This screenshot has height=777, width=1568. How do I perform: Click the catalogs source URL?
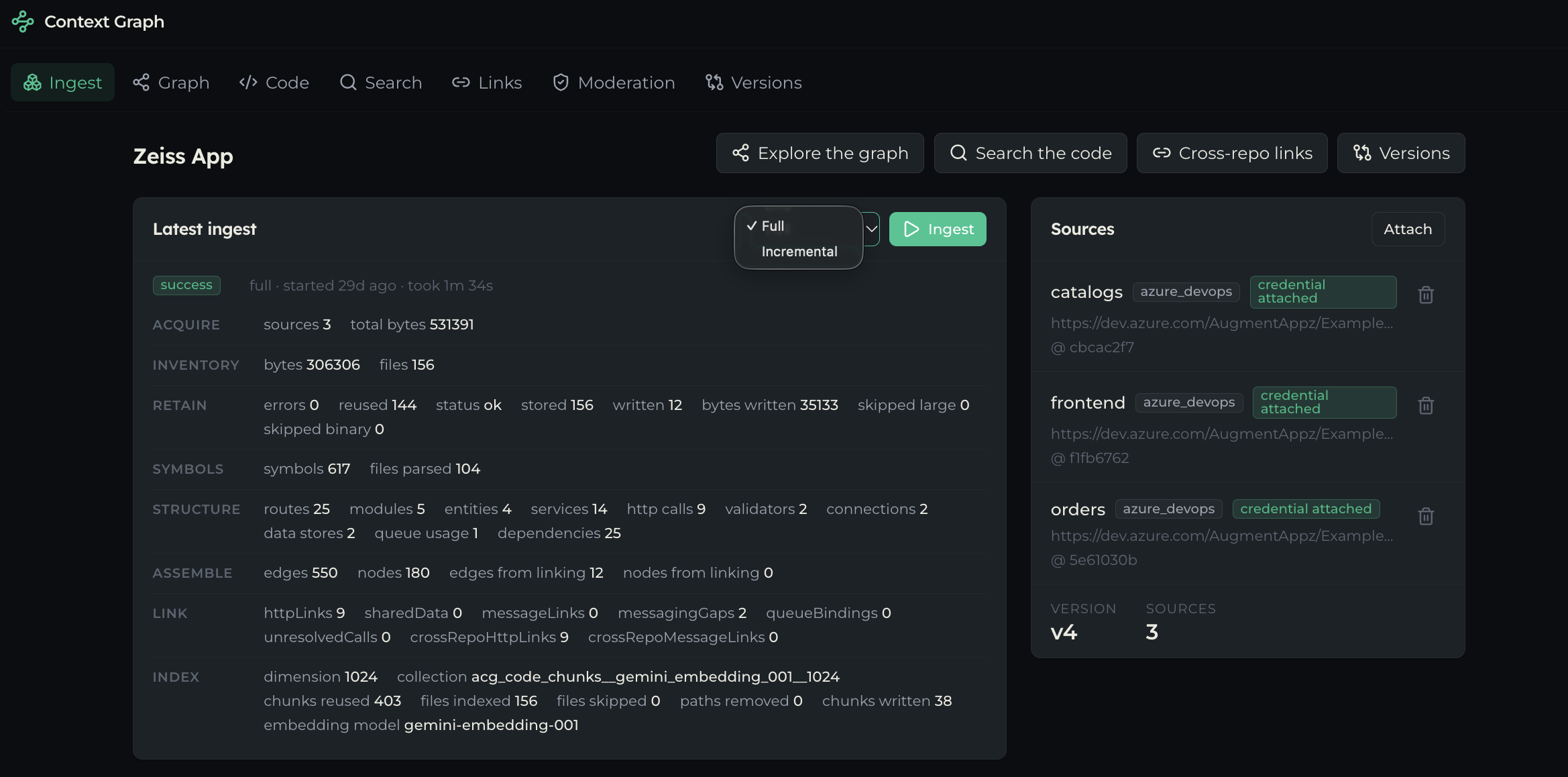(1222, 323)
